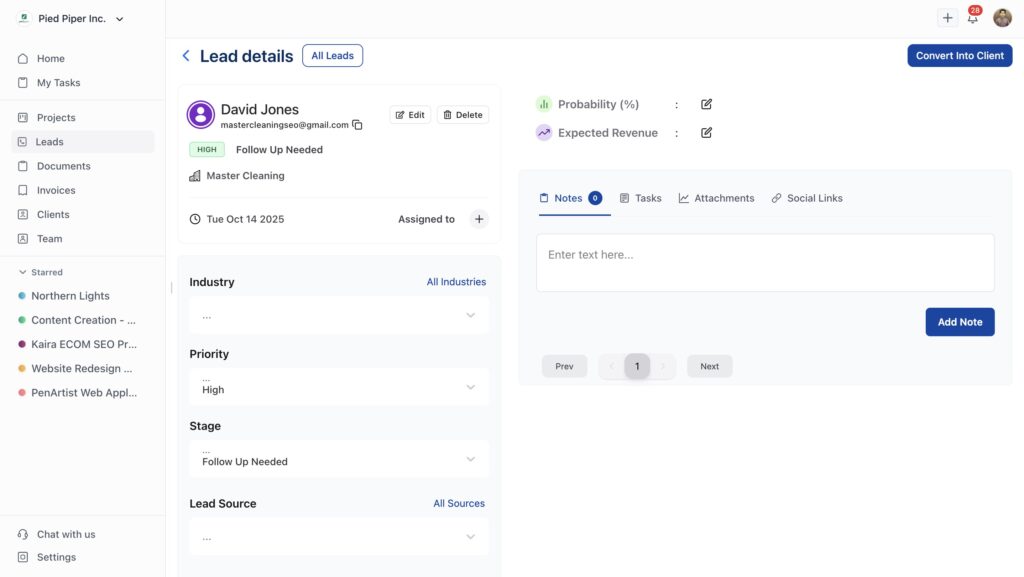Edit the Expected Revenue value
This screenshot has width=1024, height=577.
(706, 133)
